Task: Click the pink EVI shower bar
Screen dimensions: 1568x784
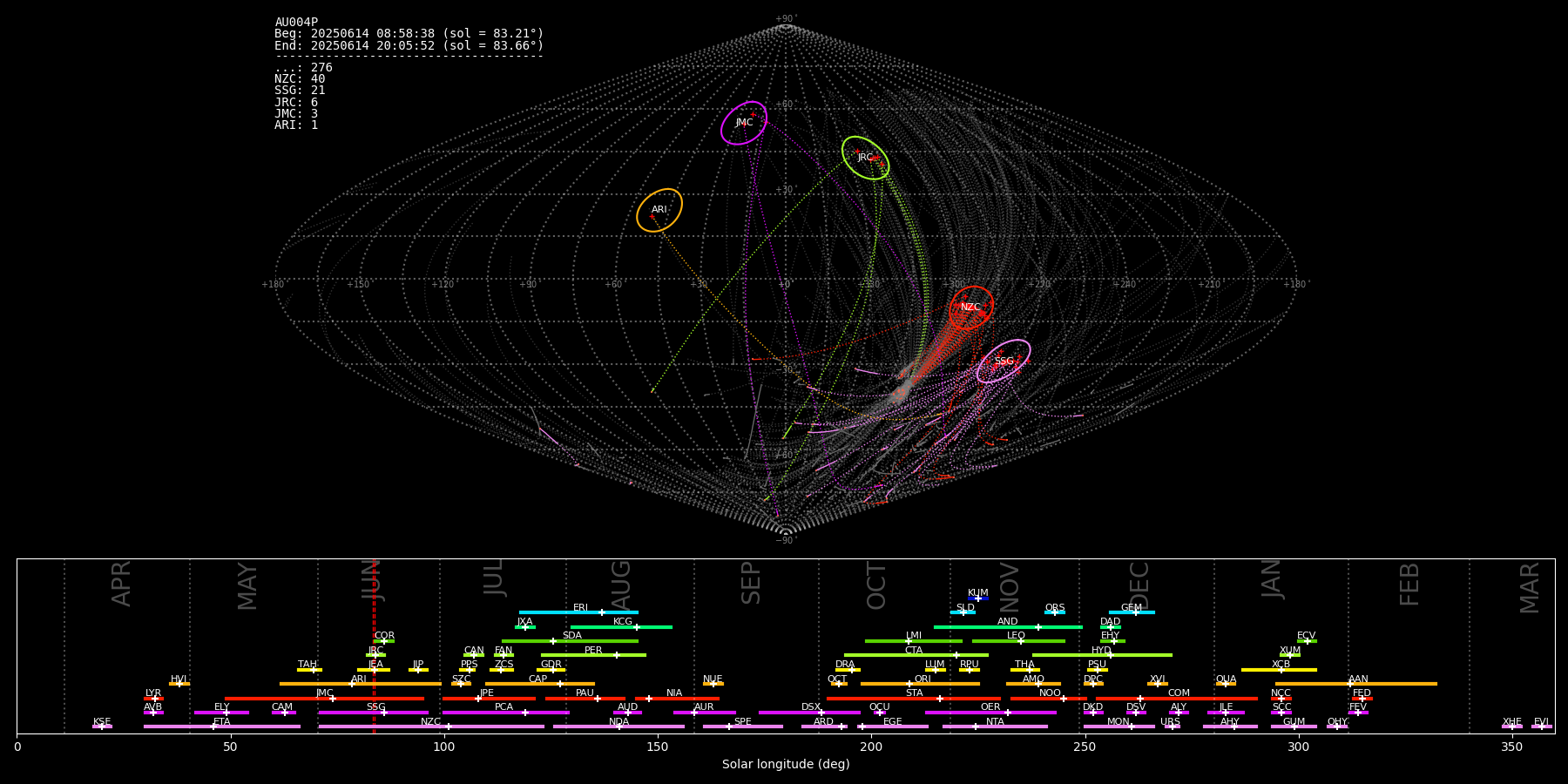Action: point(1541,726)
